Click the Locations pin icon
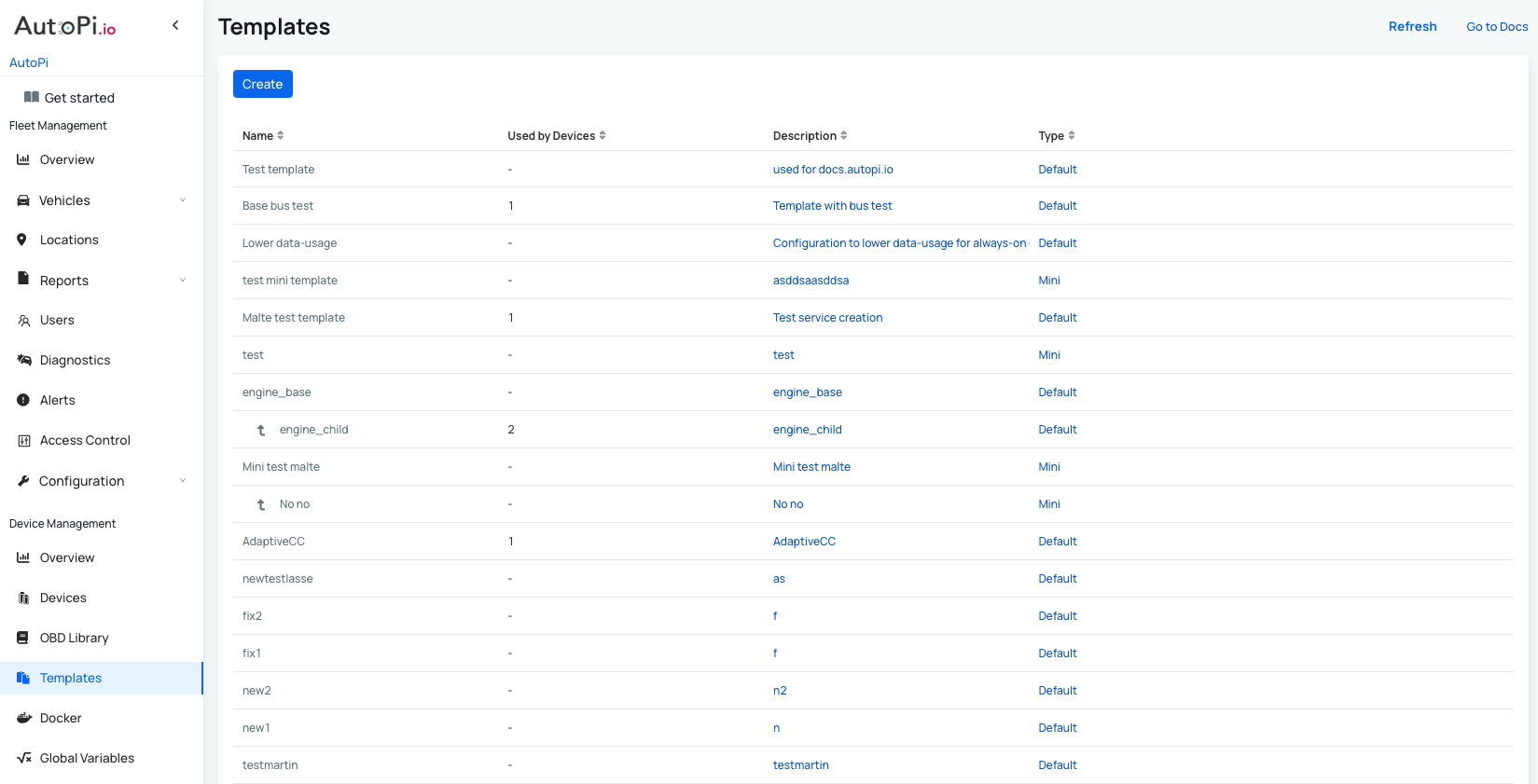This screenshot has height=784, width=1538. point(21,240)
